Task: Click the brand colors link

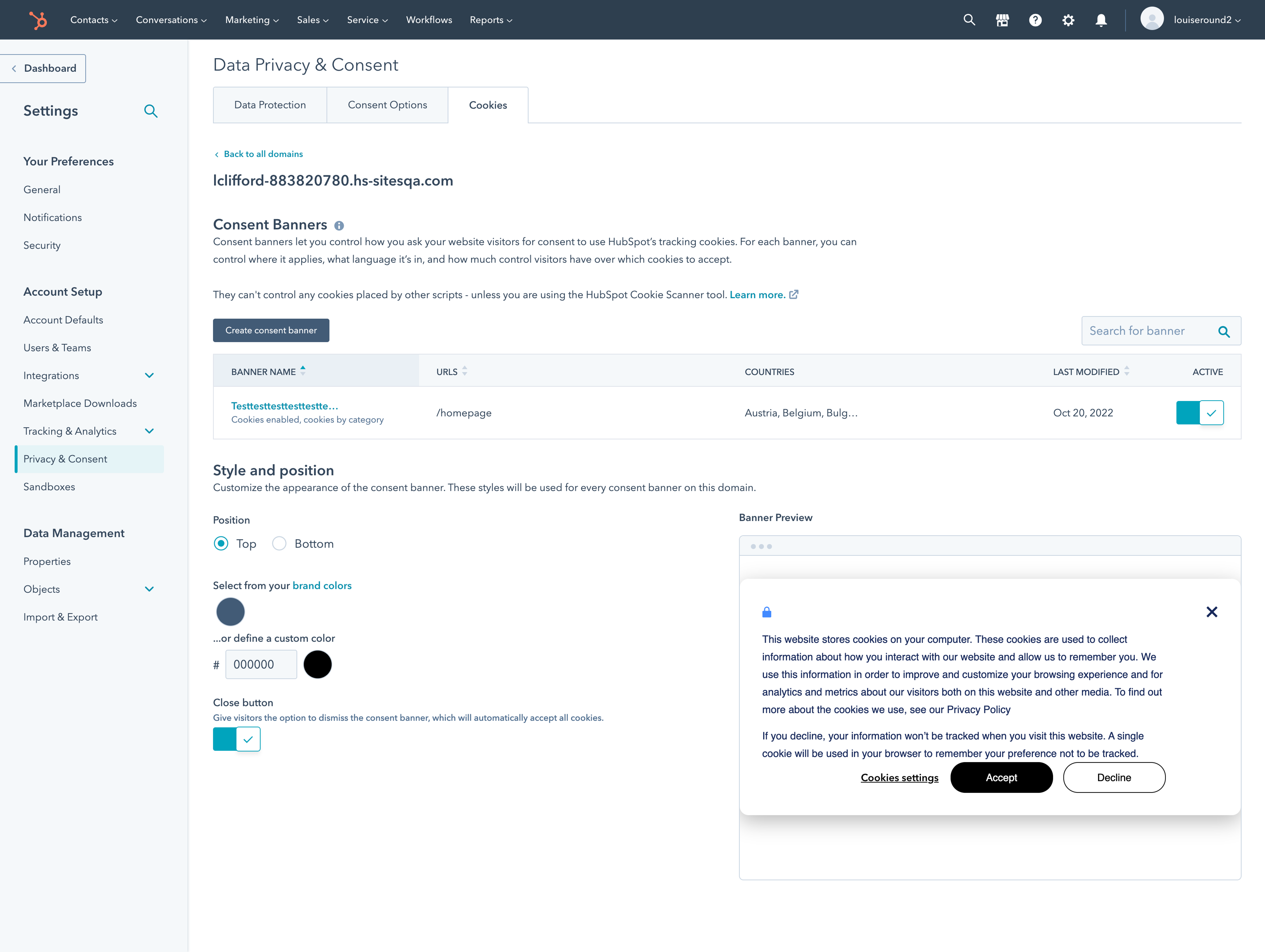Action: point(322,586)
